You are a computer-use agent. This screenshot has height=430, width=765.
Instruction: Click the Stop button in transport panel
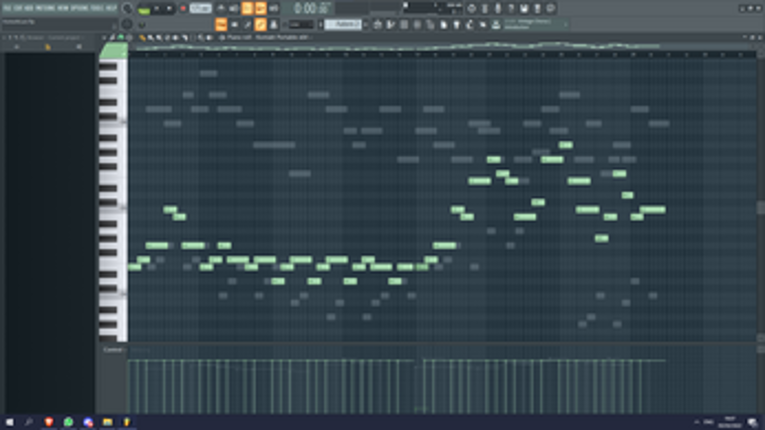coord(169,8)
